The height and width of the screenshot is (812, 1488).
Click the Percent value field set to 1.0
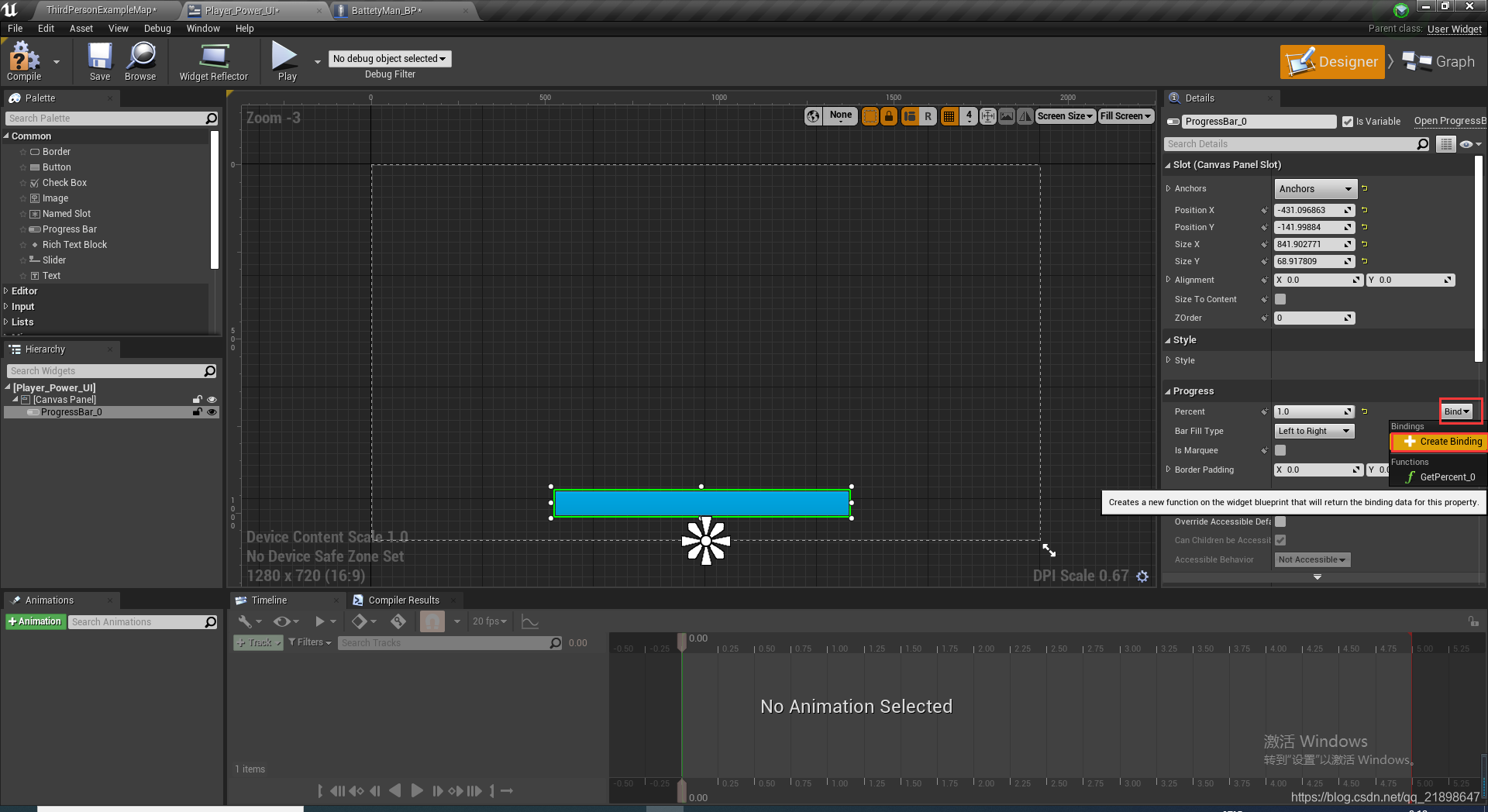(1312, 411)
